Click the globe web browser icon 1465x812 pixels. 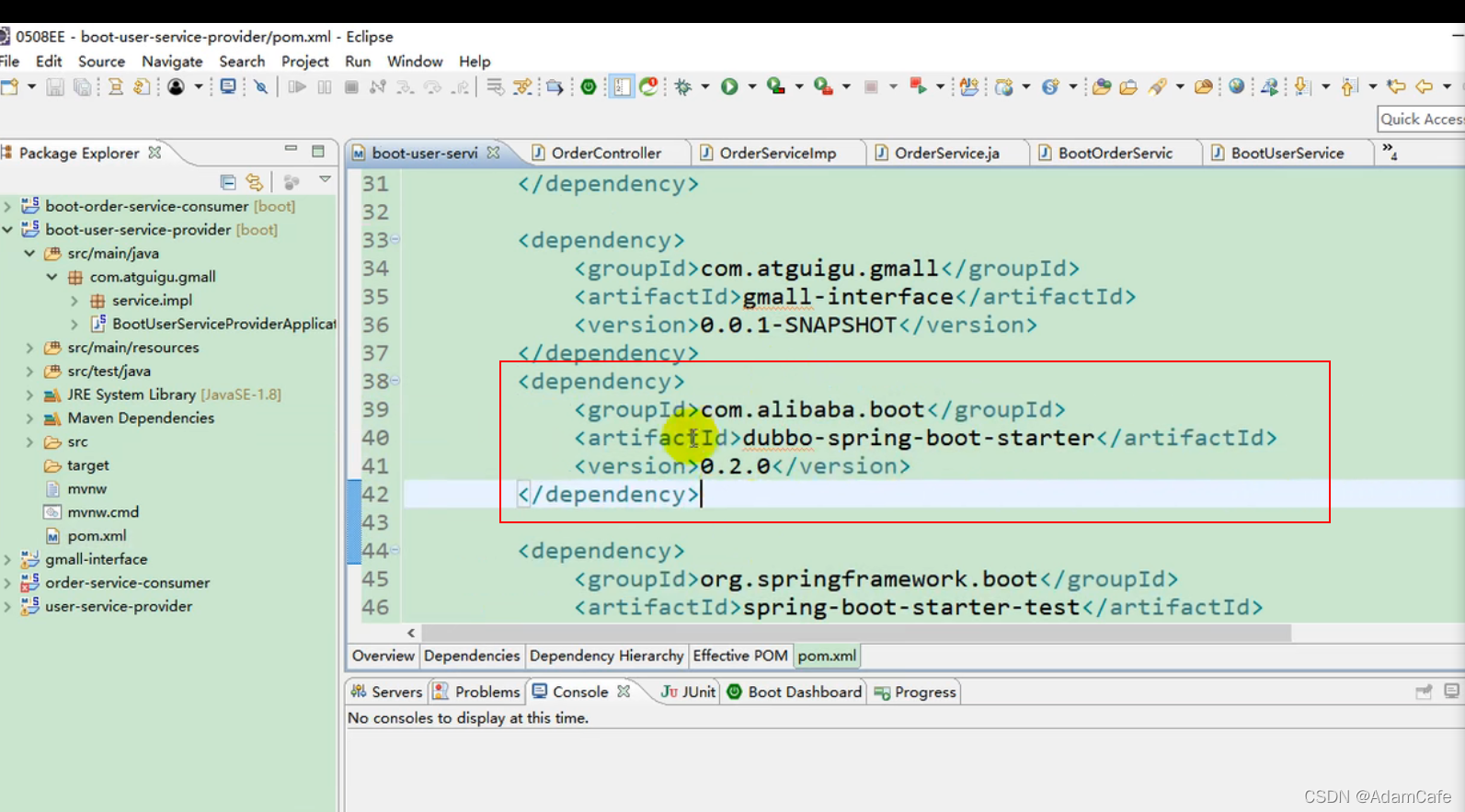[1237, 86]
